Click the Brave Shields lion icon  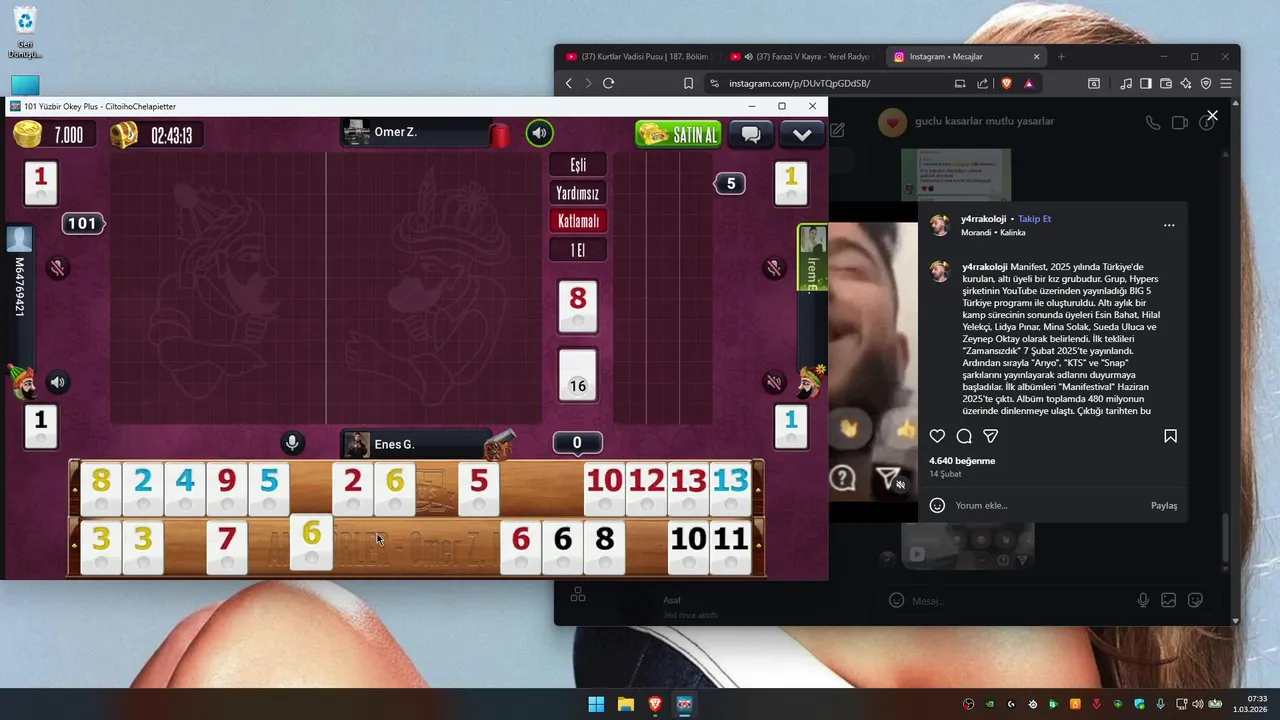point(1006,83)
